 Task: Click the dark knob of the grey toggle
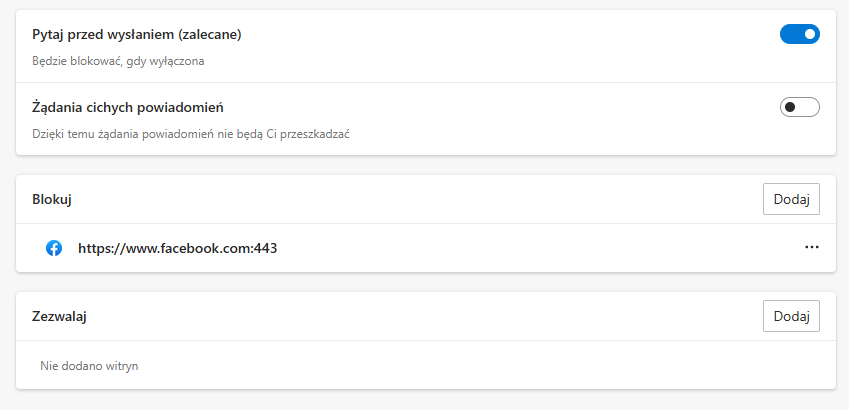(x=790, y=107)
